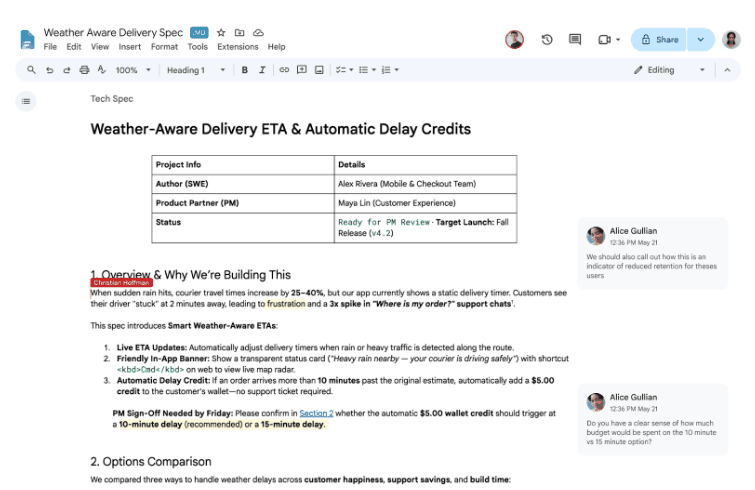This screenshot has width=755, height=490.
Task: Click the Author (SWE) table cell
Action: point(243,184)
